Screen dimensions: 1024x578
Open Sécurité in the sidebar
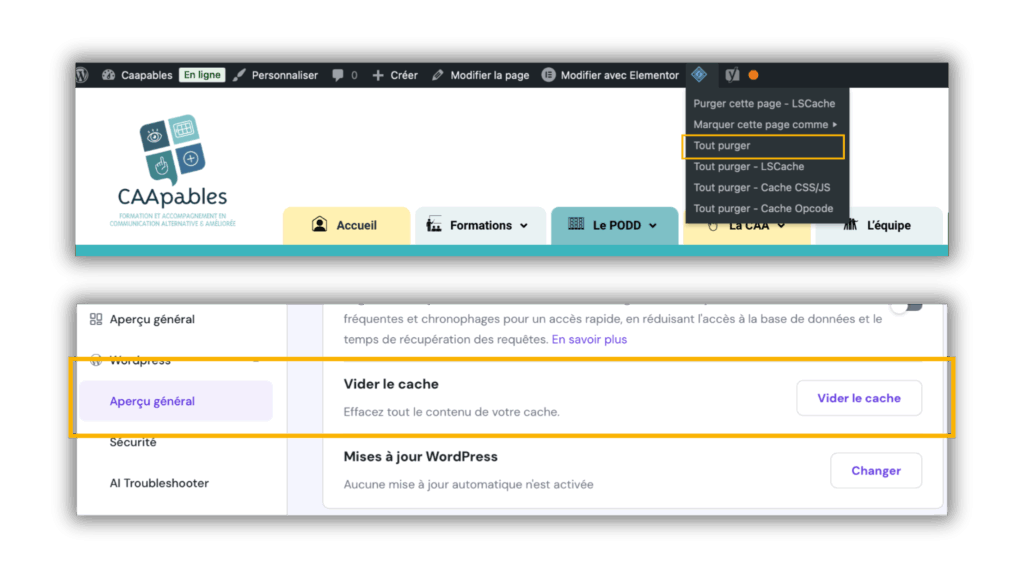coord(133,442)
